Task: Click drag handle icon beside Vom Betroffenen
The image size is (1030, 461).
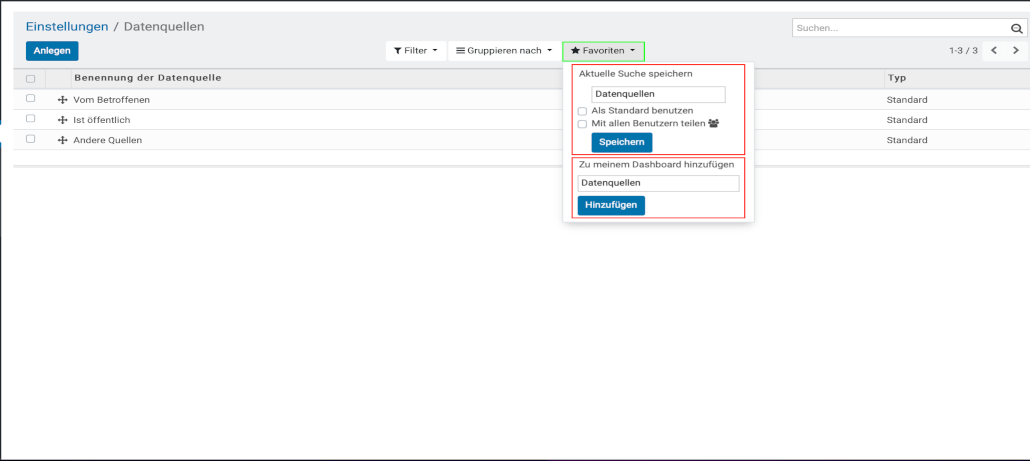Action: 63,100
